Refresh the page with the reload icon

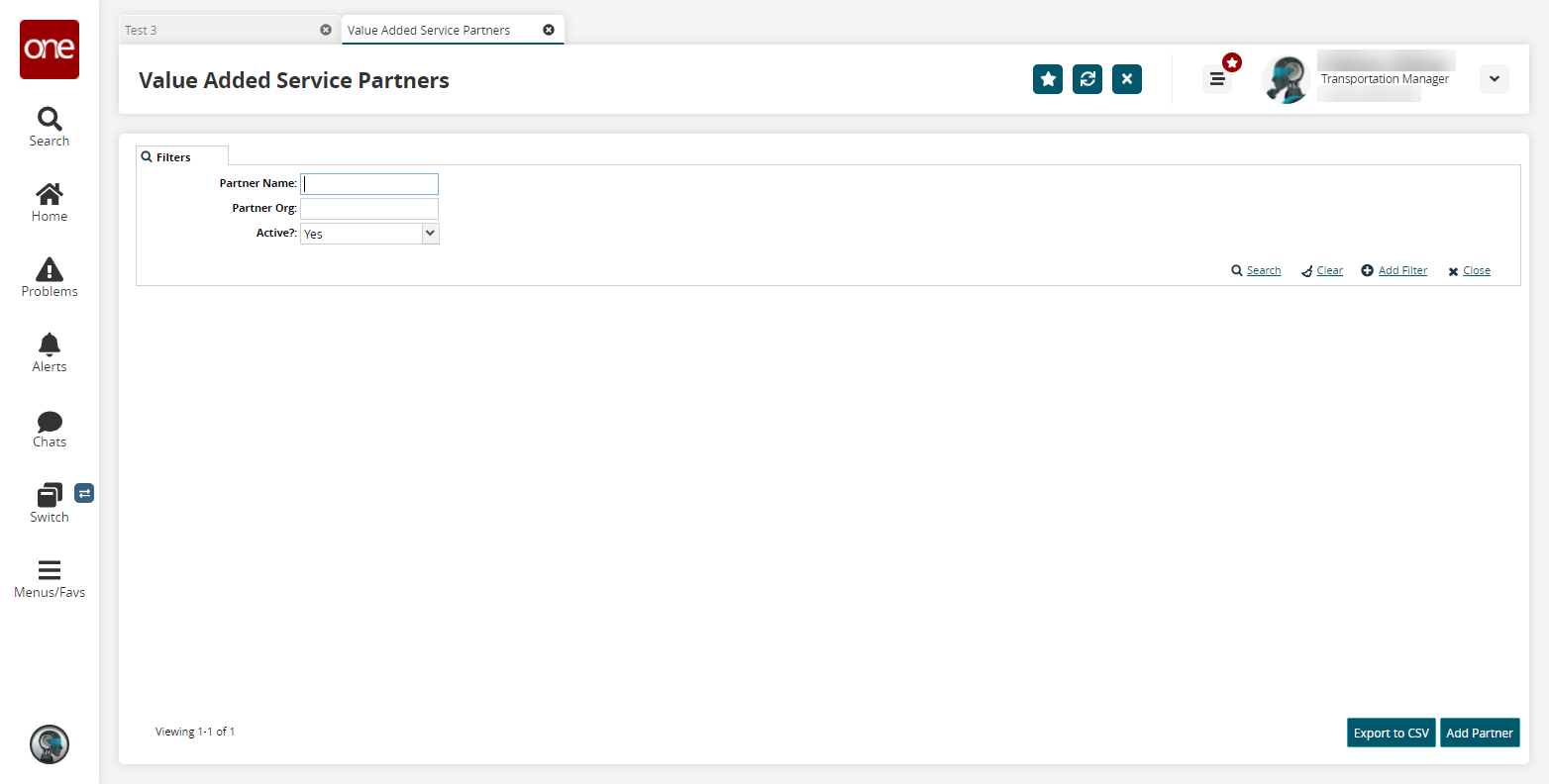(1087, 79)
